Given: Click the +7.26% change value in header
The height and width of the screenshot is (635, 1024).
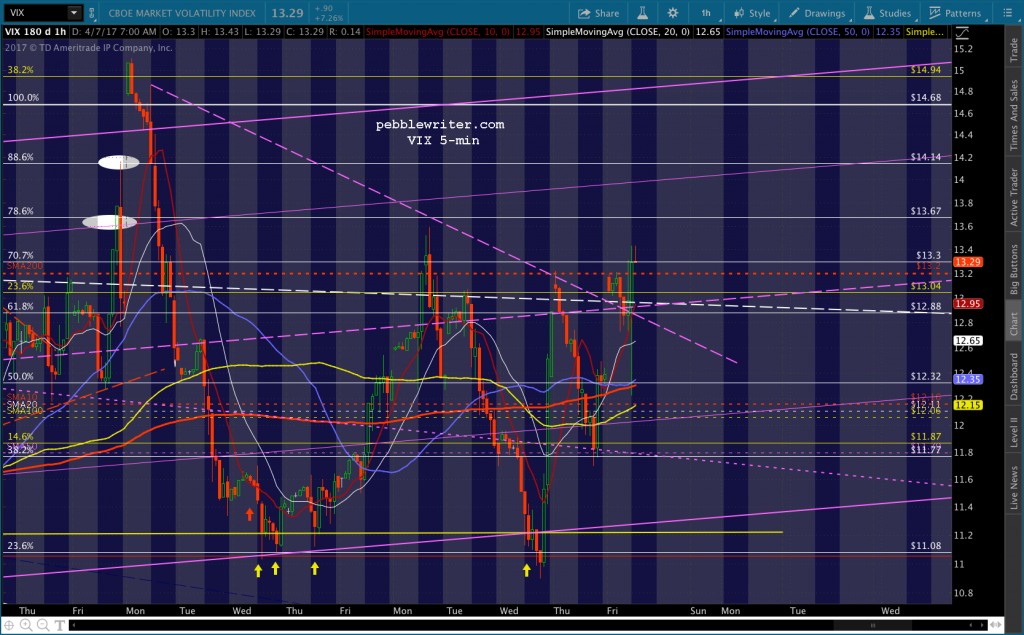Looking at the screenshot, I should tap(328, 18).
